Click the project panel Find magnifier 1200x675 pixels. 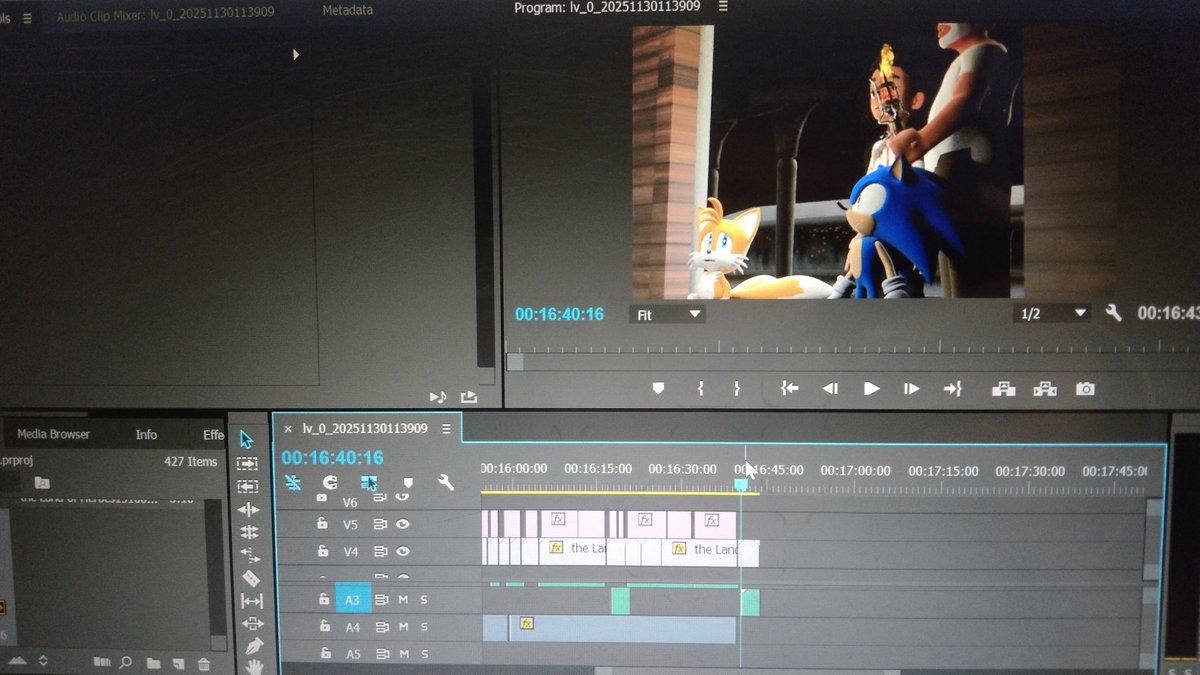pos(126,662)
